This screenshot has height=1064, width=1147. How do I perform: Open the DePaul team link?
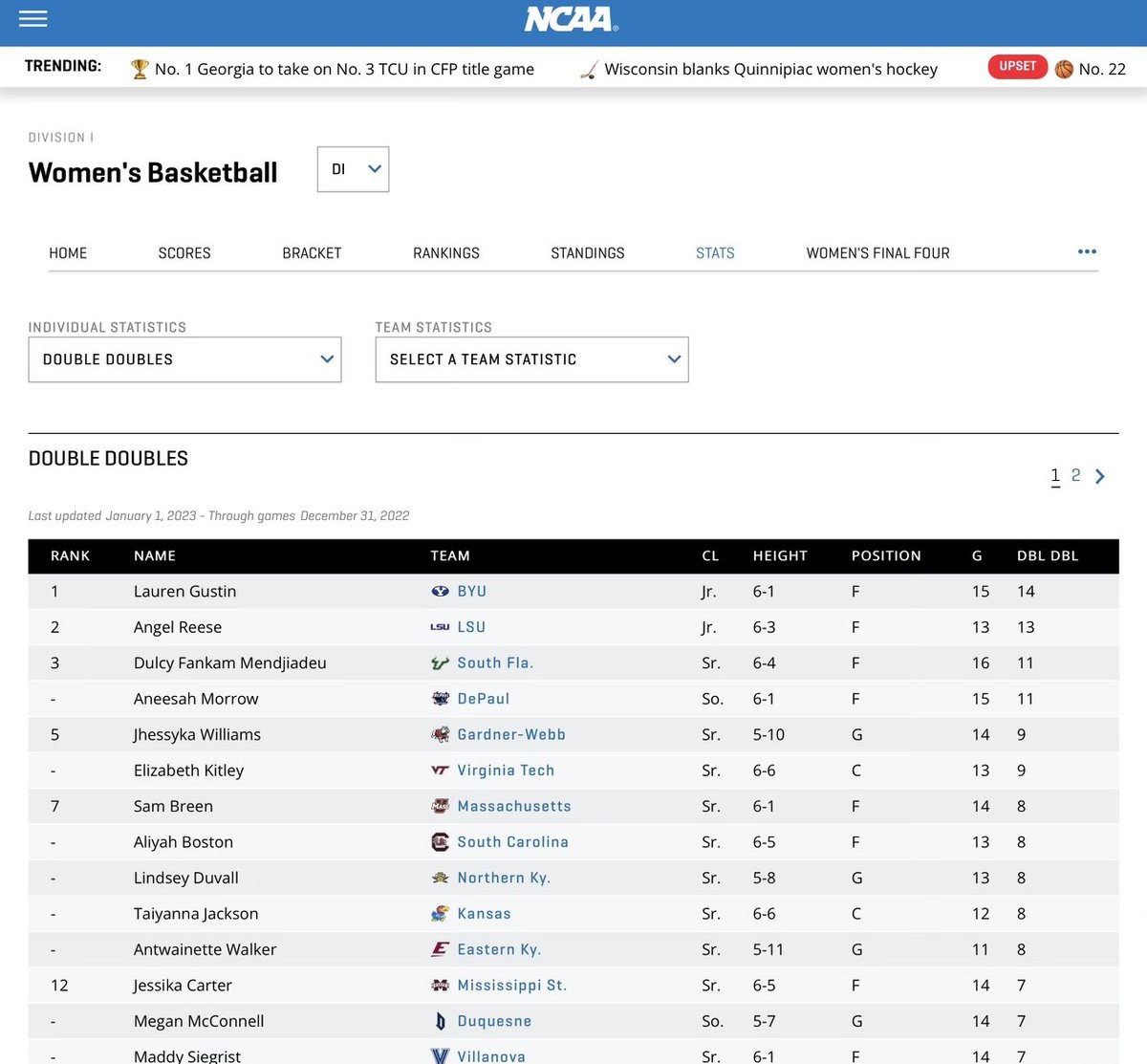coord(484,699)
